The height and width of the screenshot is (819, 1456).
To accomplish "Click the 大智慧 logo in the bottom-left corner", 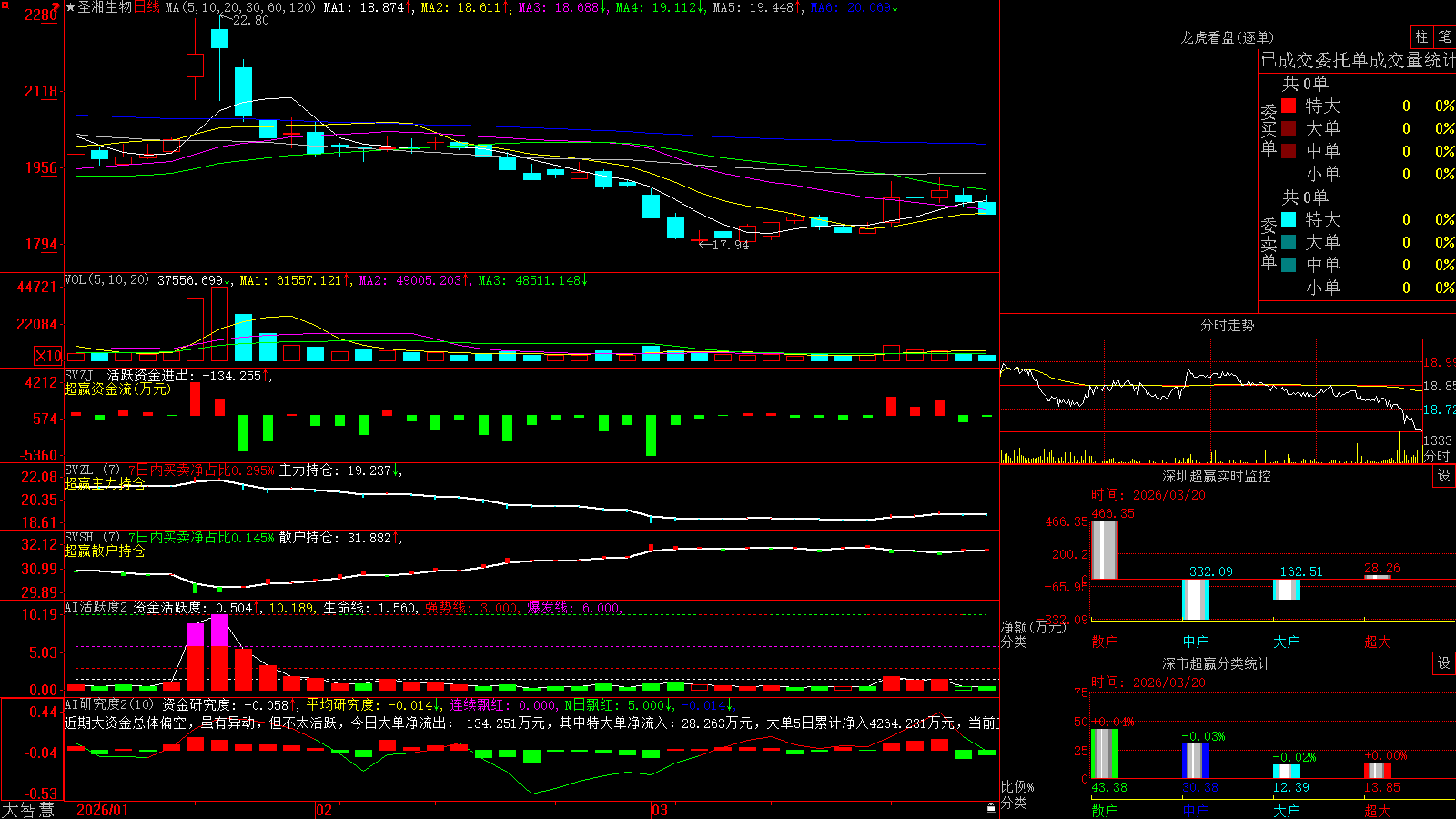I will tap(28, 810).
